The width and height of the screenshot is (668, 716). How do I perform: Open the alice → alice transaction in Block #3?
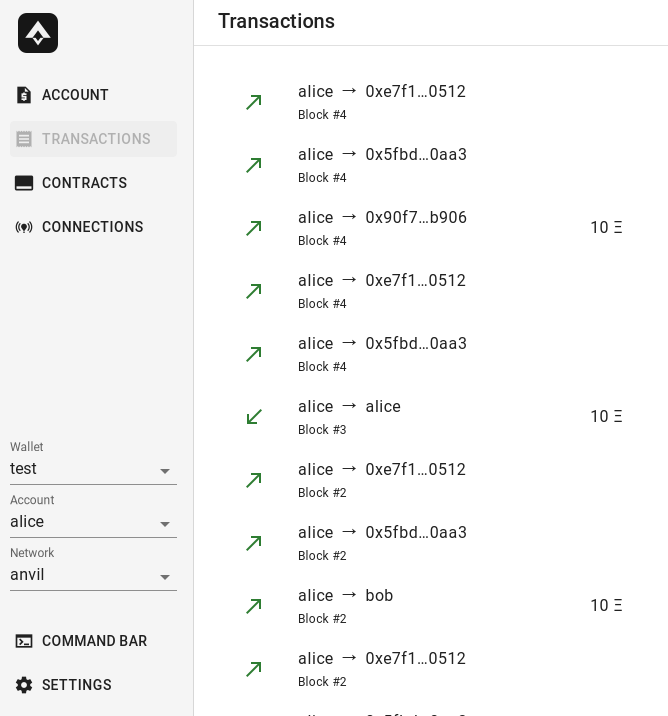coord(430,416)
